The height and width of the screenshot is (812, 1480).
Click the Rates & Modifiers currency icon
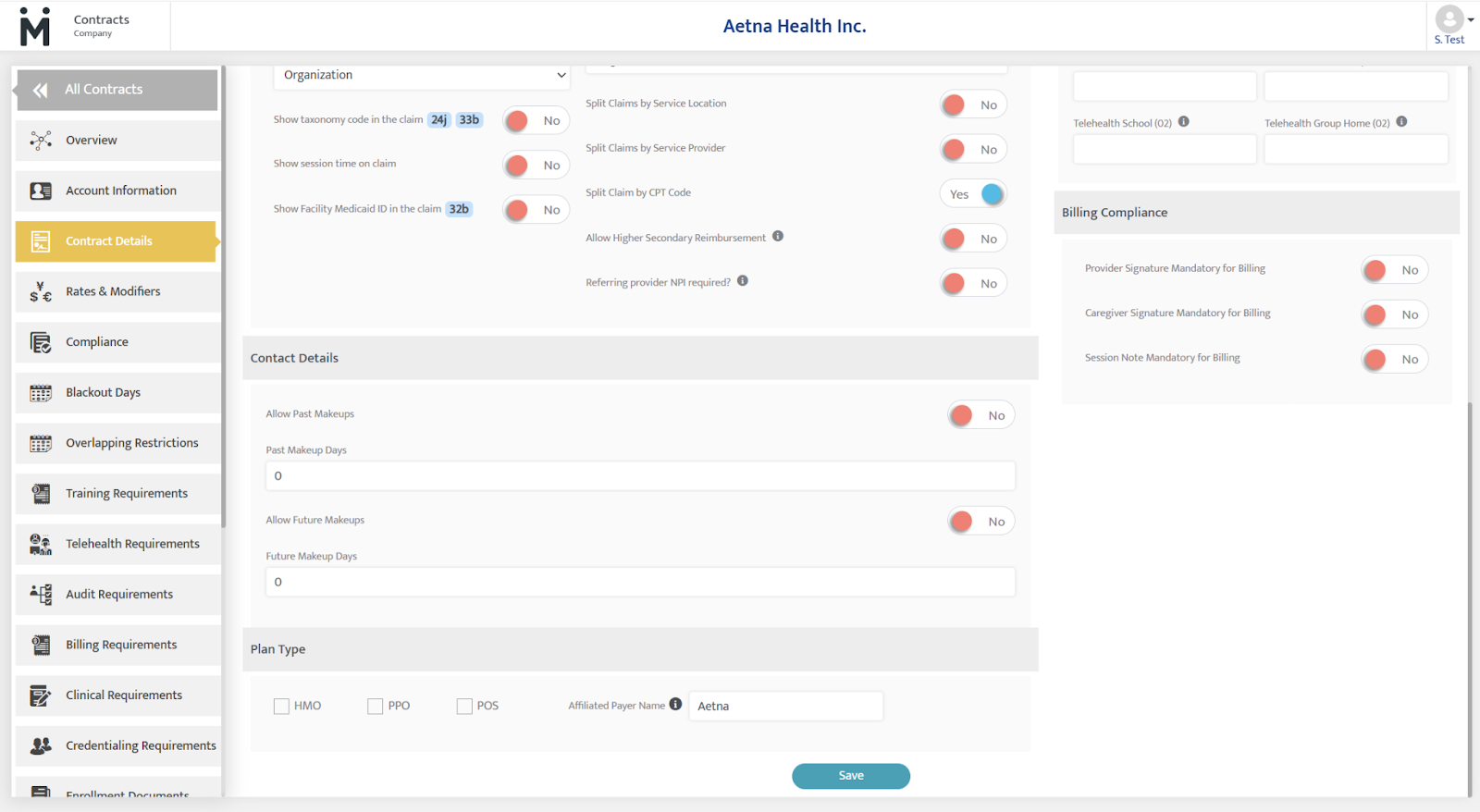[x=41, y=292]
